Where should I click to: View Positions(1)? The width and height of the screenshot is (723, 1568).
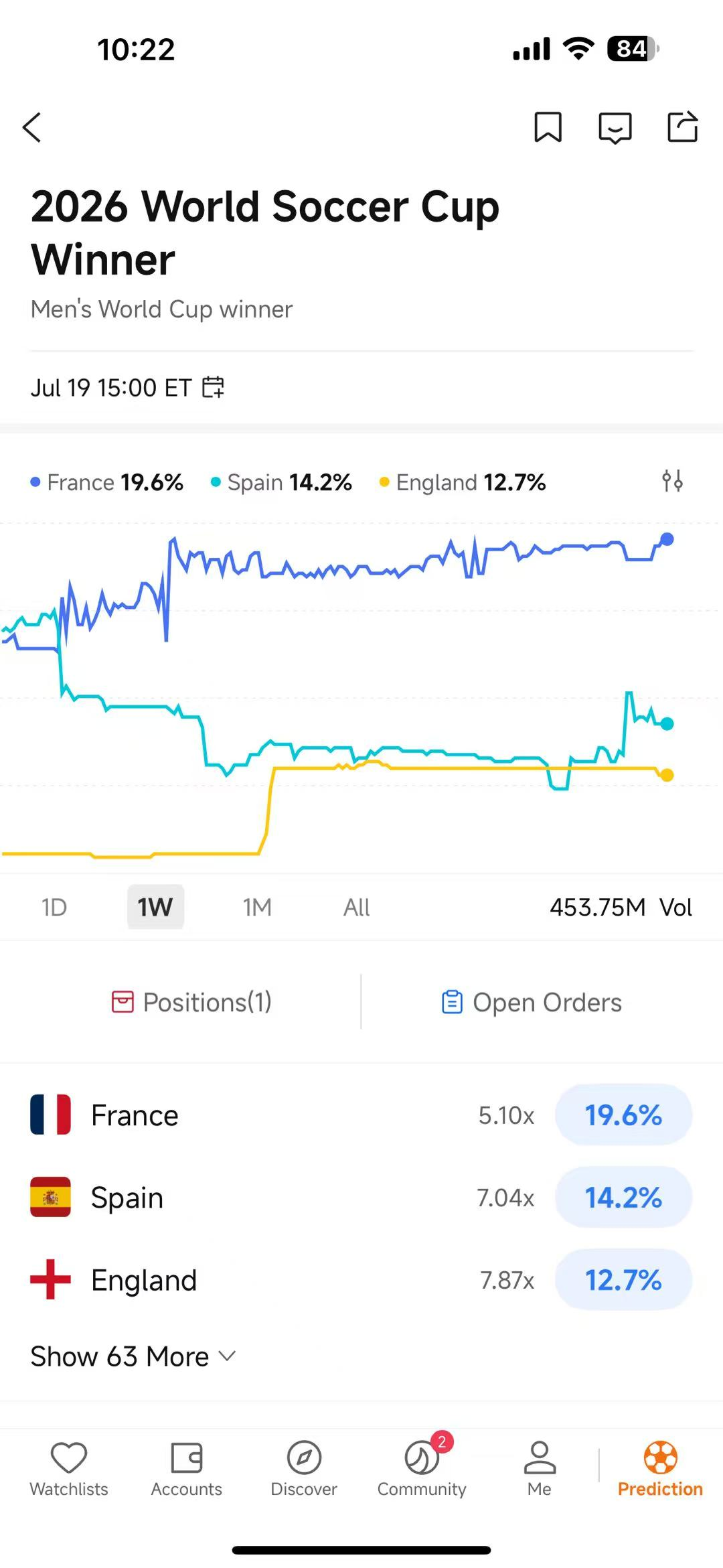(x=191, y=1003)
